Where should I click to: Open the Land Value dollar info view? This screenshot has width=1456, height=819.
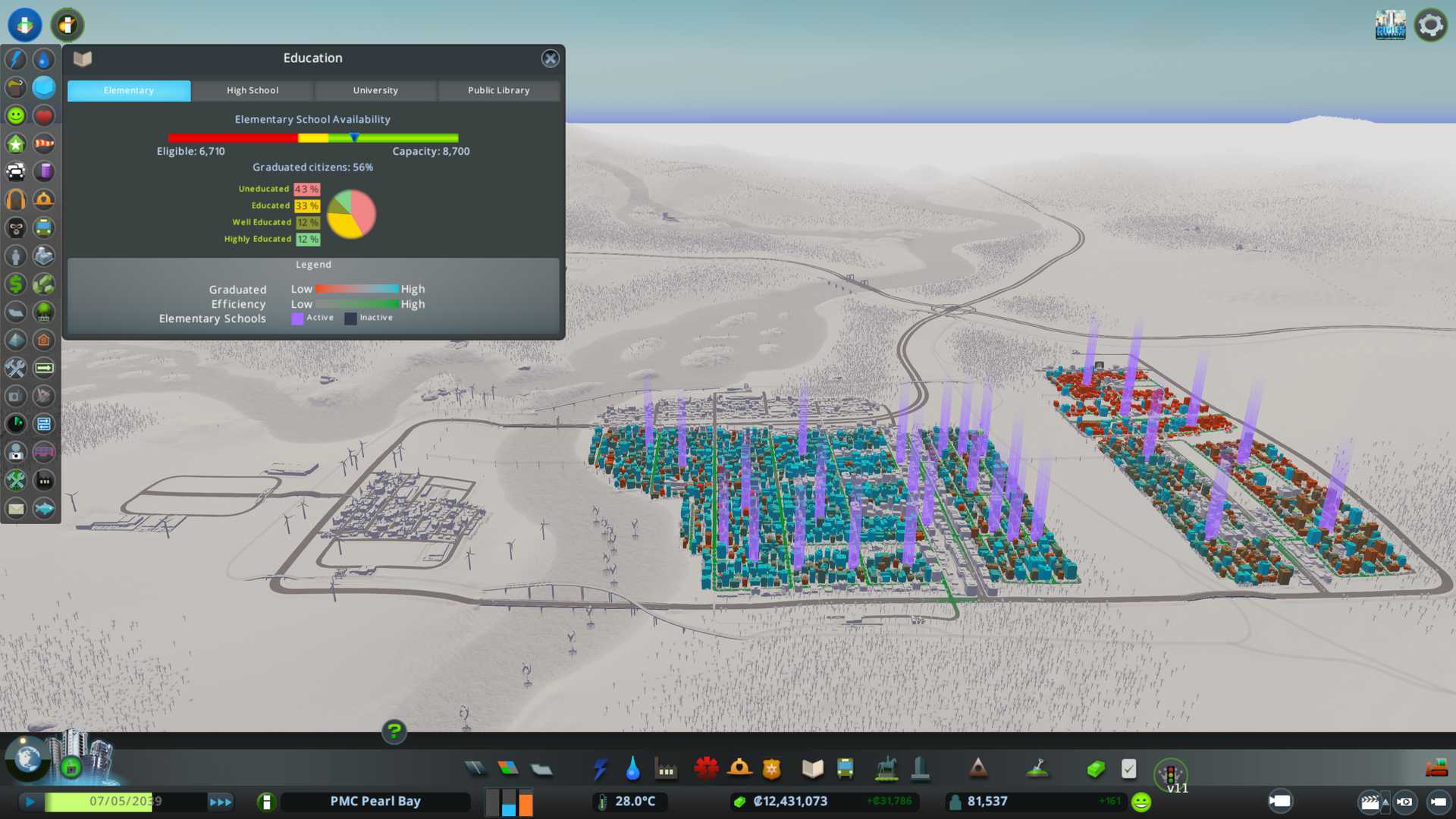(x=16, y=284)
